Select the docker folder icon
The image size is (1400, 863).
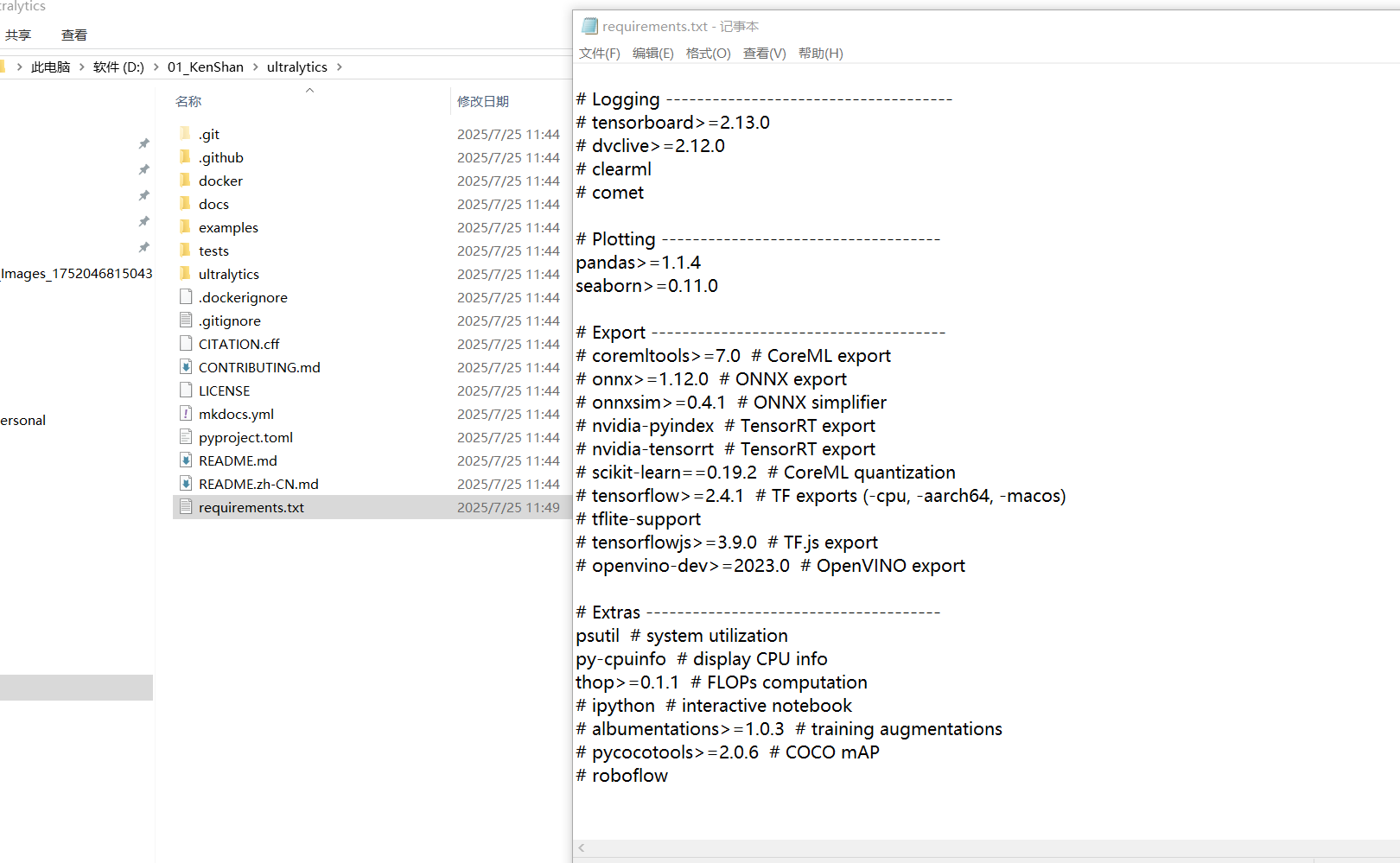(x=185, y=181)
